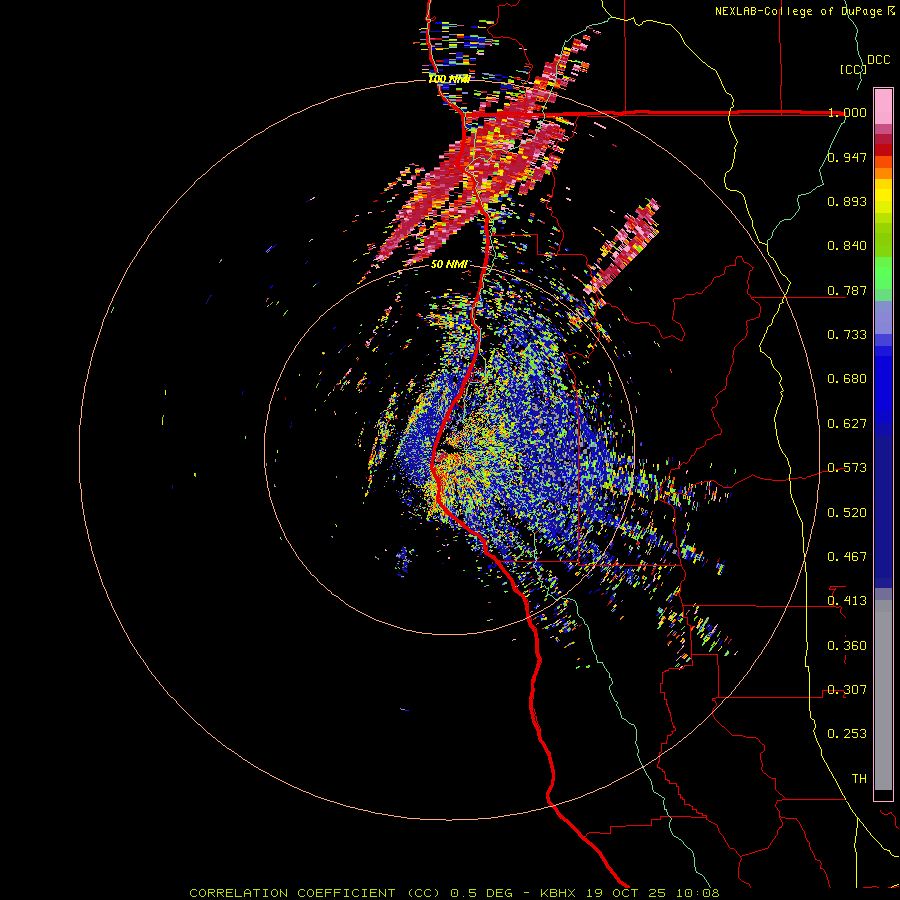Click the 0.627 scale value
This screenshot has height=900, width=900.
tap(847, 424)
